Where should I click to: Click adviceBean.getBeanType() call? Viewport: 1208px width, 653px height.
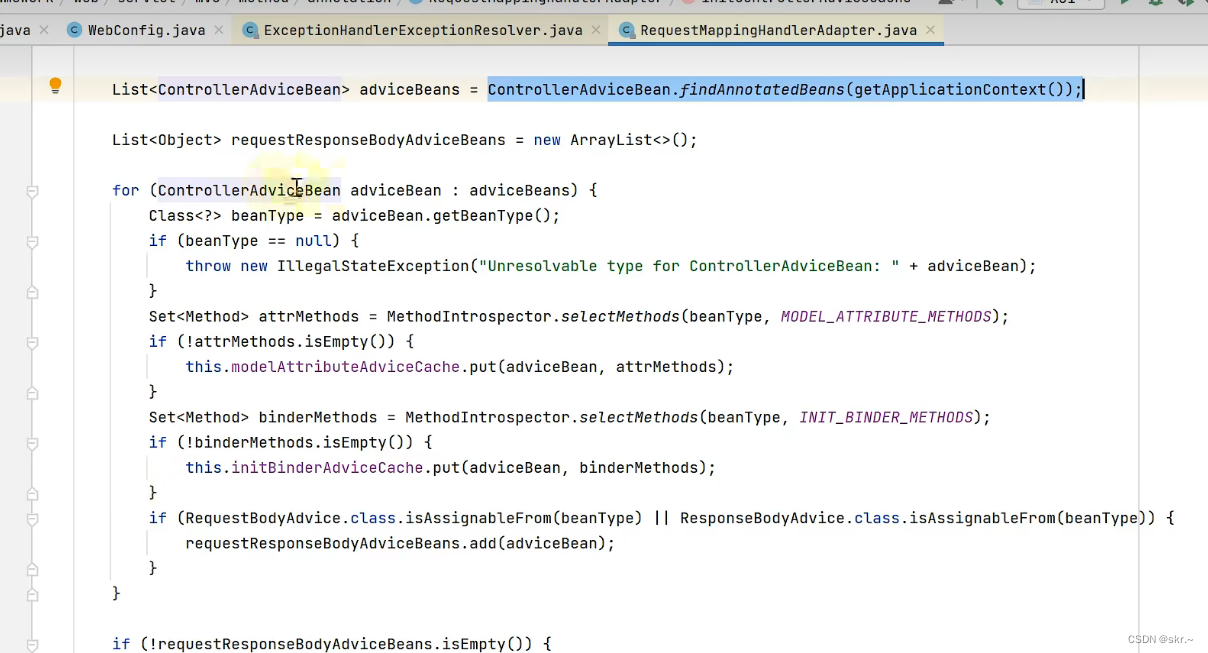[441, 216]
